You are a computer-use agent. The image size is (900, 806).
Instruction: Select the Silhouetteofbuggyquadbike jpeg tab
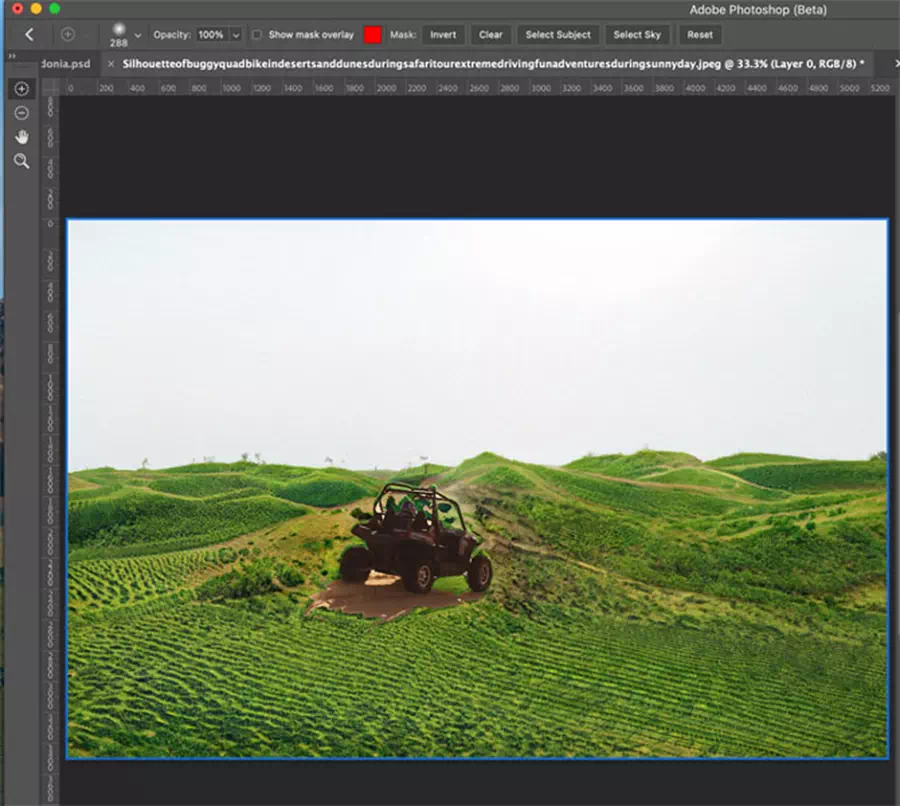[493, 64]
